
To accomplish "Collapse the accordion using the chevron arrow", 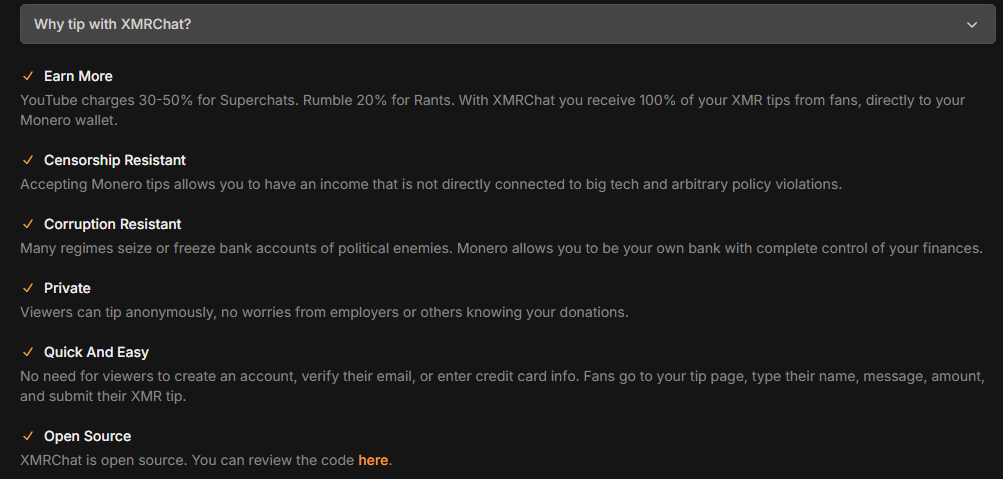I will coord(972,24).
